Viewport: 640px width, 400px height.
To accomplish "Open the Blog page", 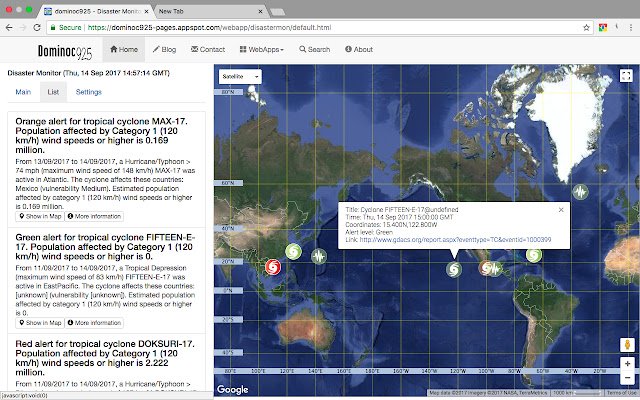I will tap(164, 49).
